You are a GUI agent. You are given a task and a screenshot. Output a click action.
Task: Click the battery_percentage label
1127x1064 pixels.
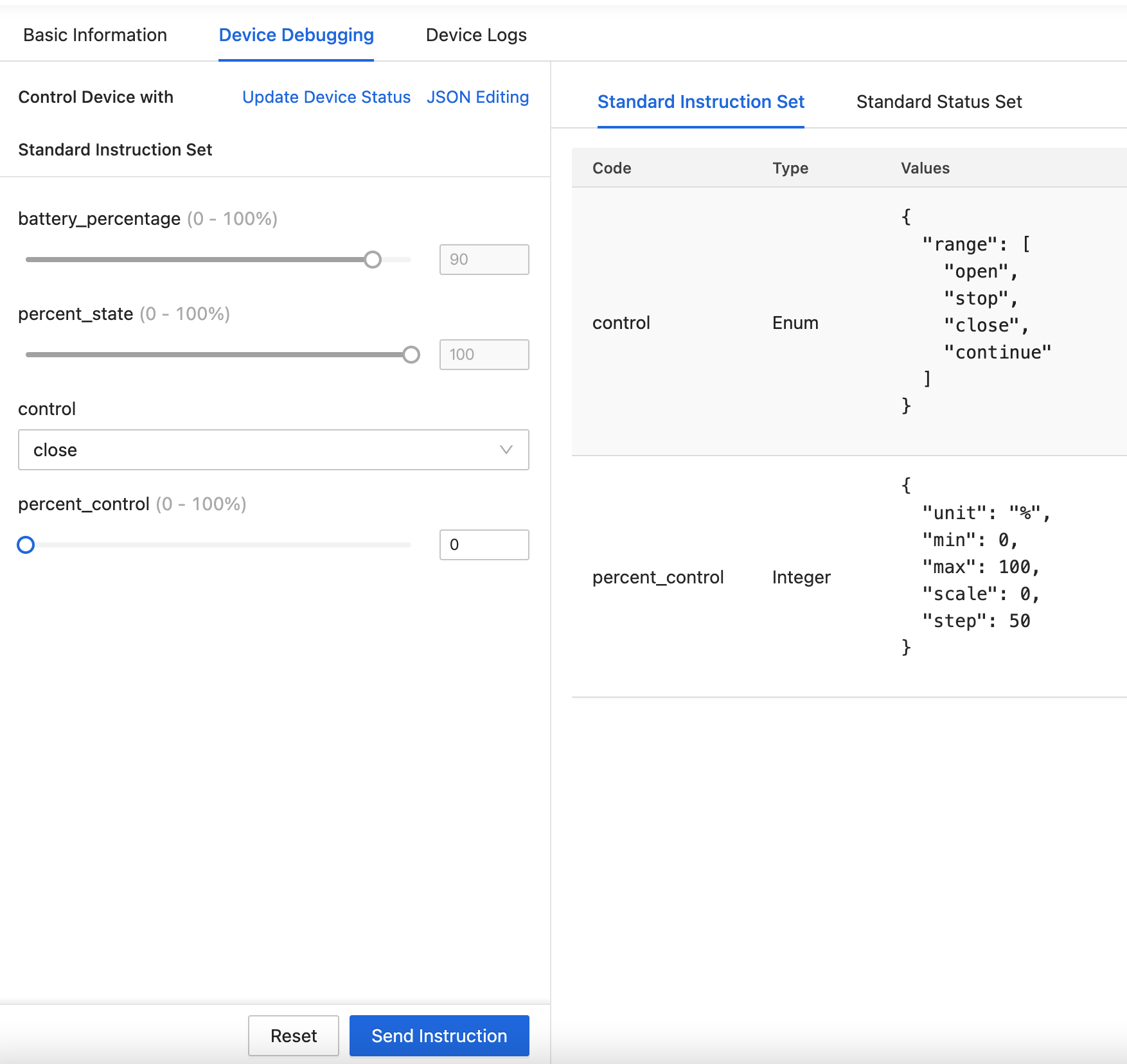[x=100, y=218]
